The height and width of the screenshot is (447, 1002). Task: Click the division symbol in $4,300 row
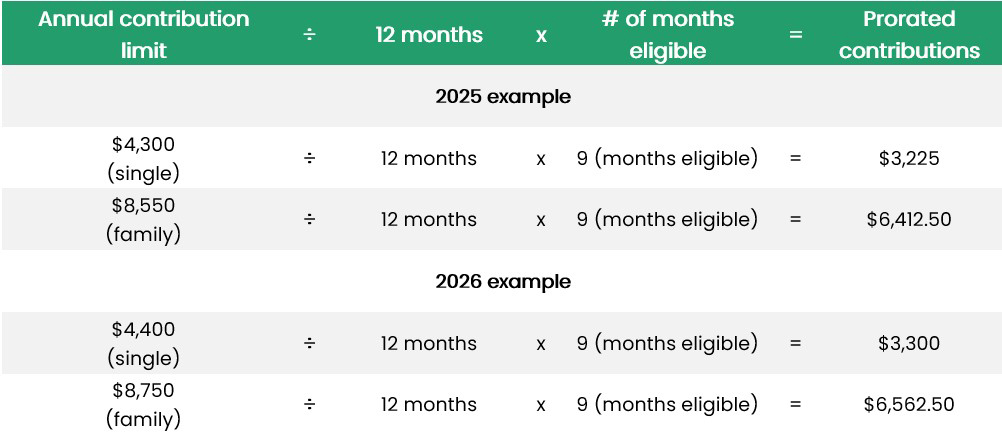tap(309, 158)
